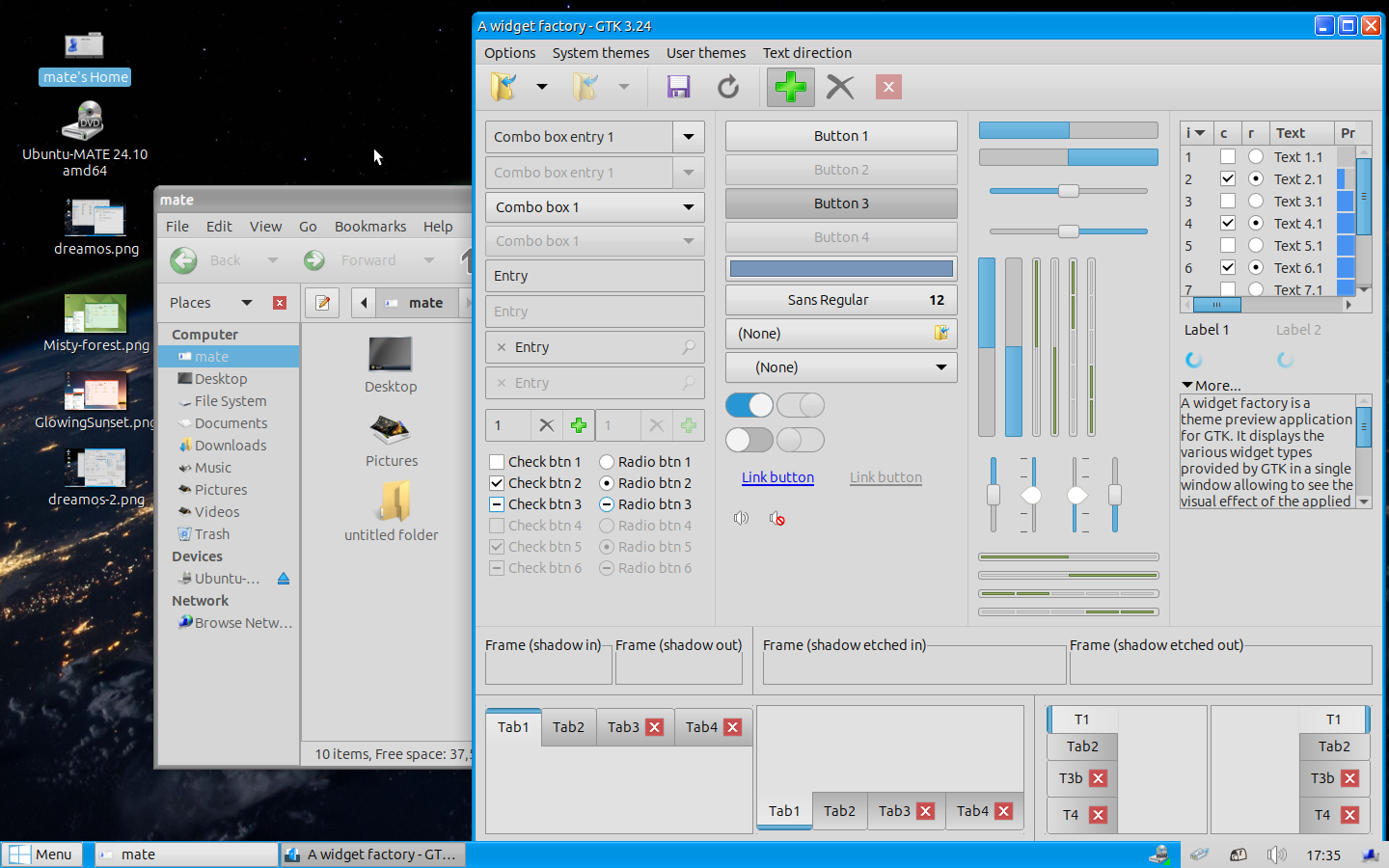Click the gray X remove toolbar icon
1389x868 pixels.
840,87
